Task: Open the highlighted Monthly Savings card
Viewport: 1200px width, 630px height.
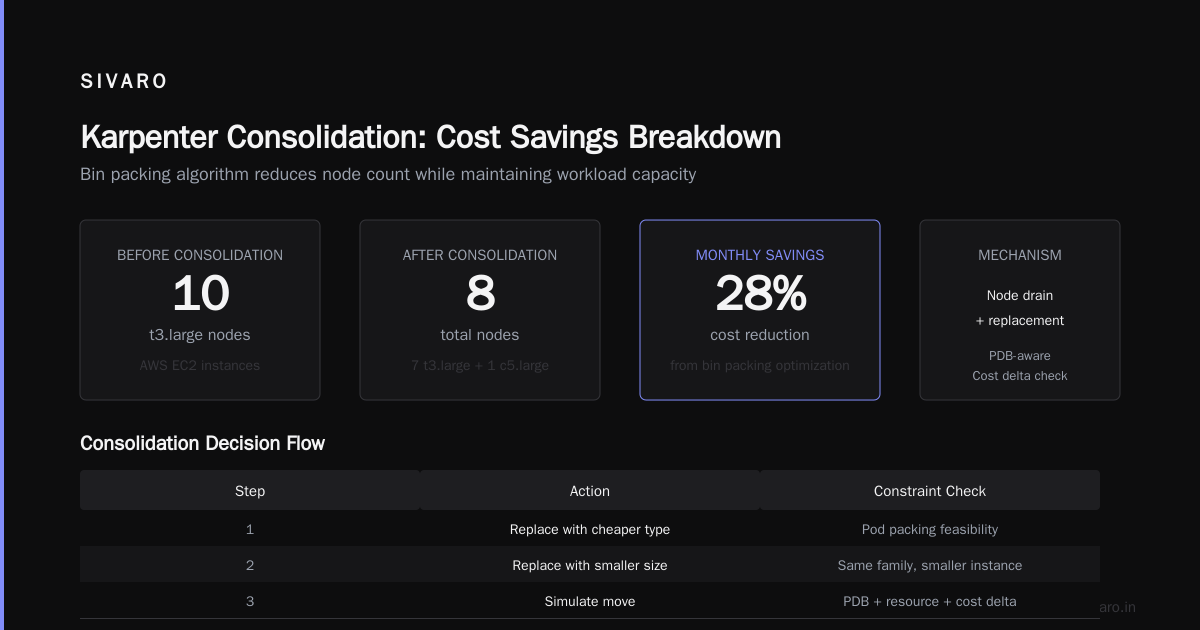Action: click(x=760, y=310)
